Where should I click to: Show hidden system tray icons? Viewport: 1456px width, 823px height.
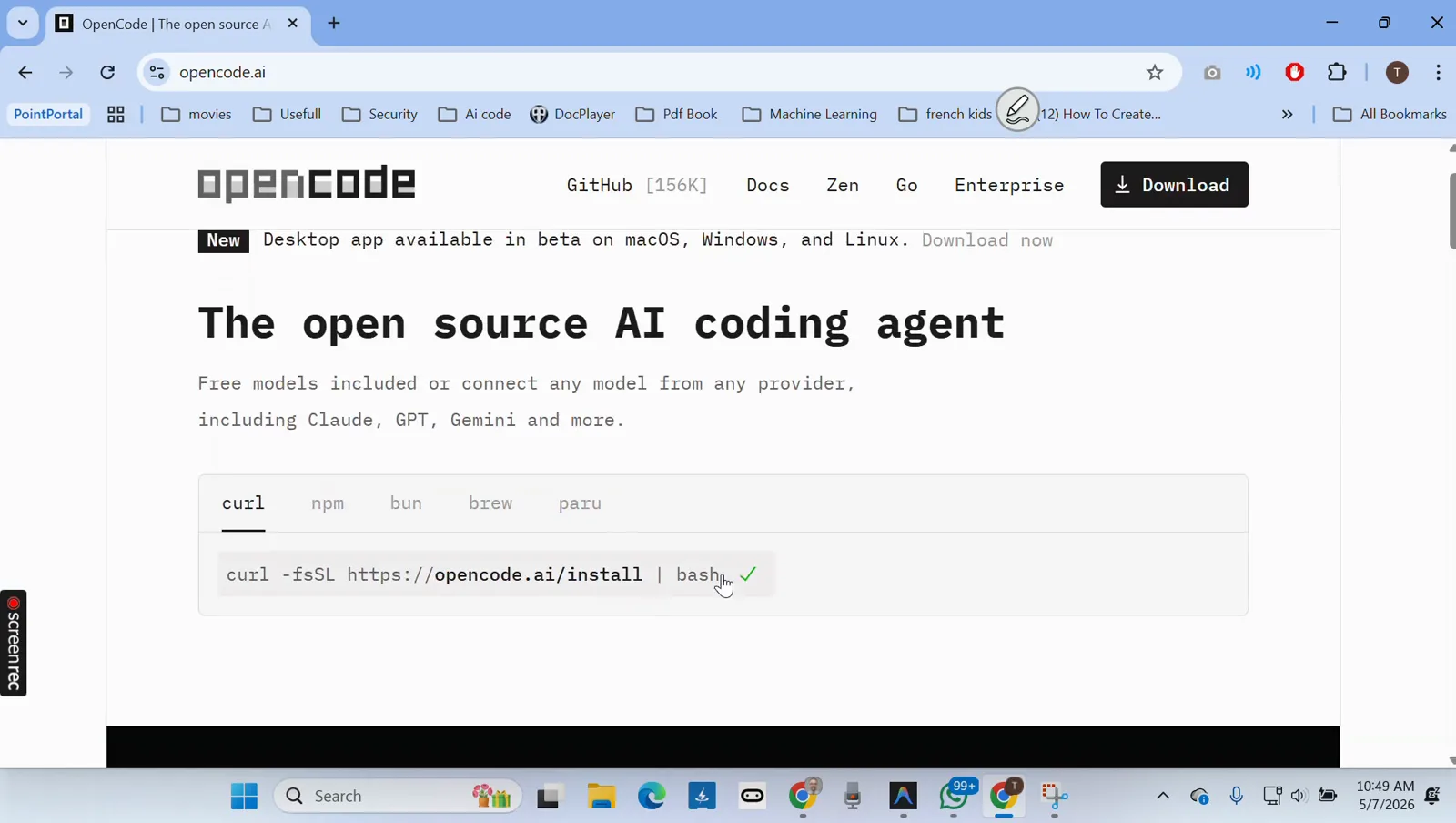pyautogui.click(x=1163, y=796)
